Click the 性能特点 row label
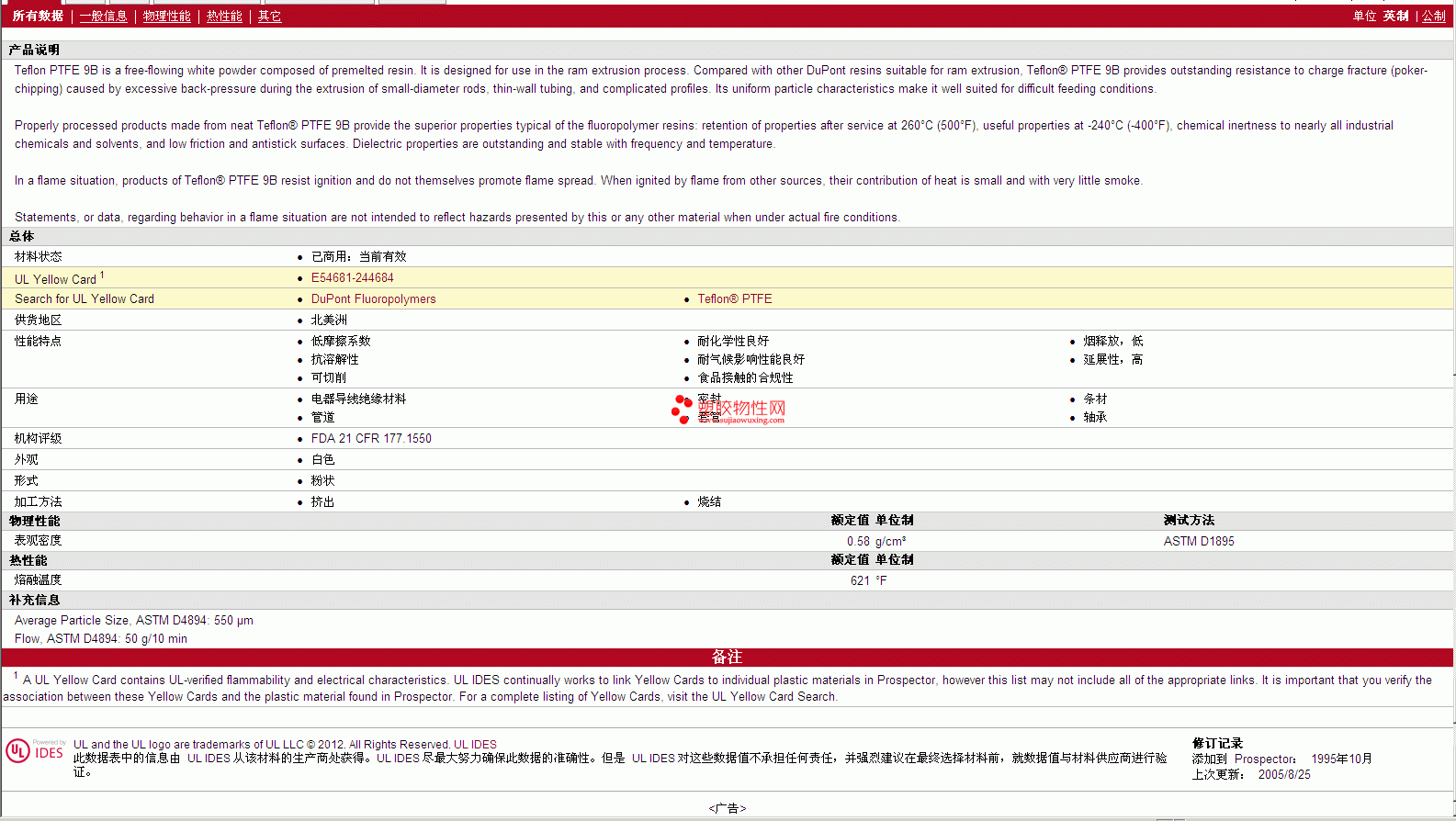The image size is (1456, 821). [x=39, y=342]
